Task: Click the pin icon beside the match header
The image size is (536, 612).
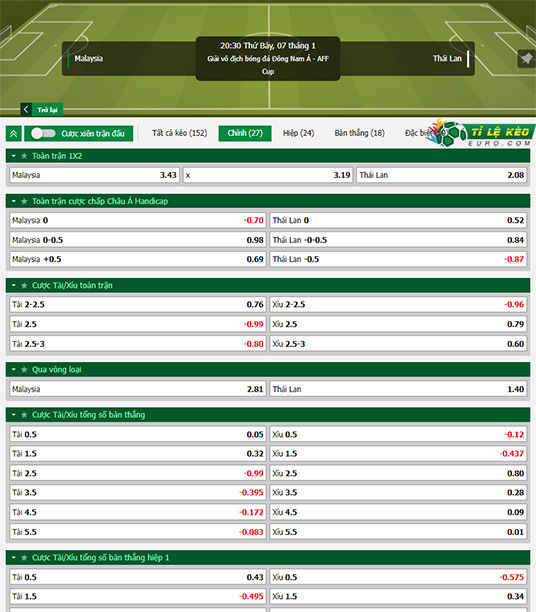Action: (527, 59)
